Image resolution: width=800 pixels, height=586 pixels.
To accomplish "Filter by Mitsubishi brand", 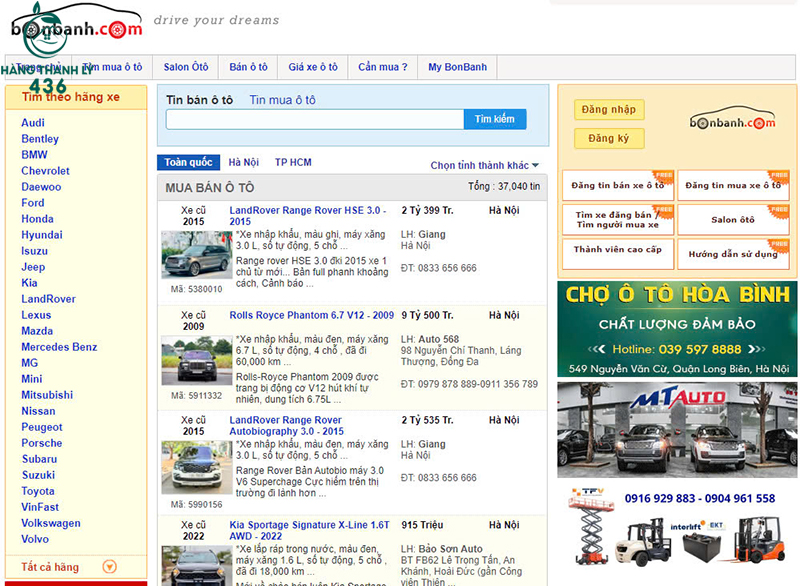I will pyautogui.click(x=47, y=395).
